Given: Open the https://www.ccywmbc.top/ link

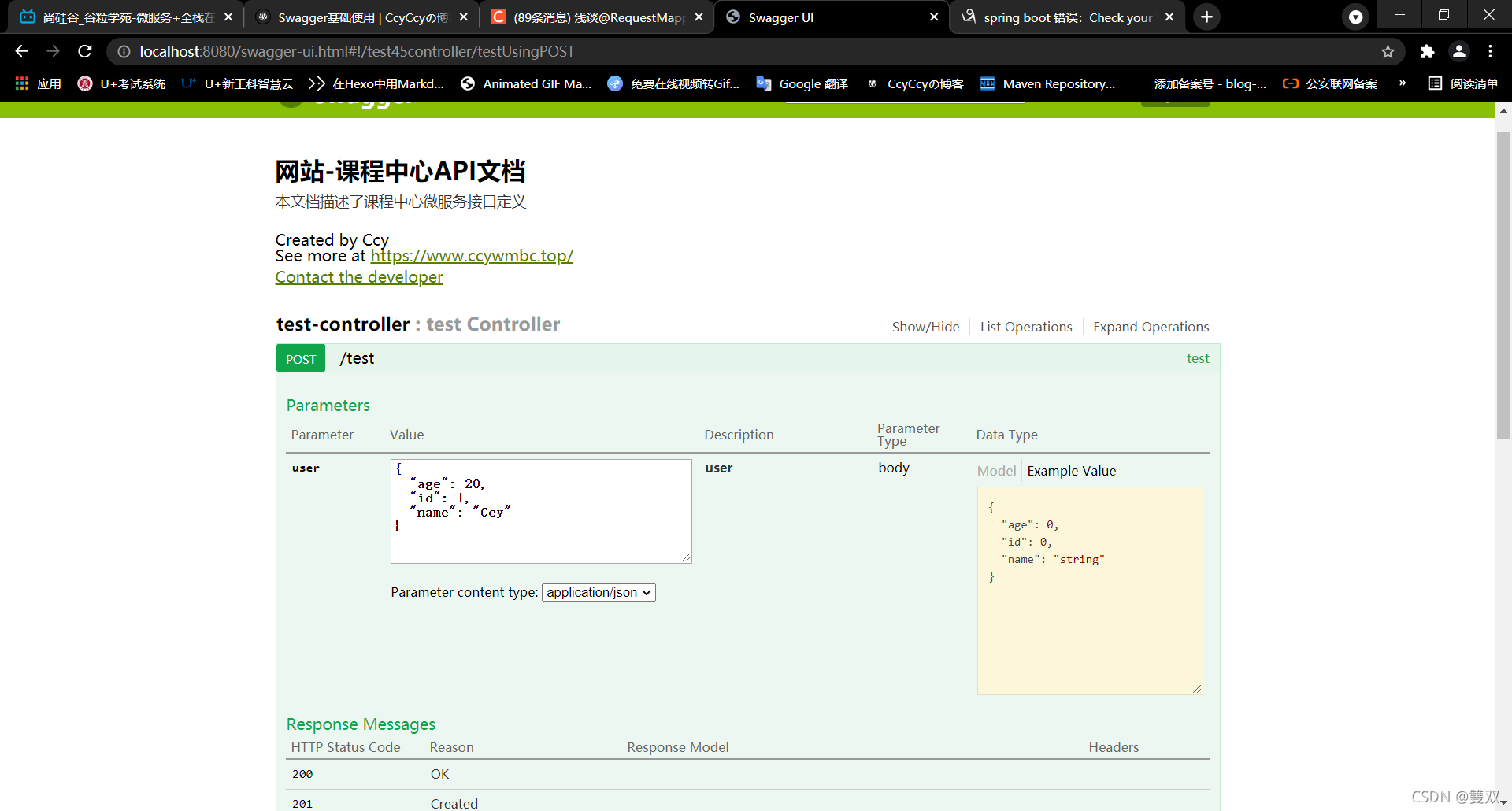Looking at the screenshot, I should (x=472, y=256).
